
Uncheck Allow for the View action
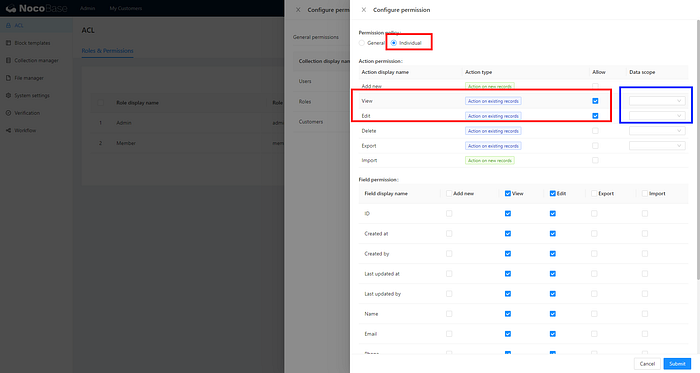pos(595,101)
